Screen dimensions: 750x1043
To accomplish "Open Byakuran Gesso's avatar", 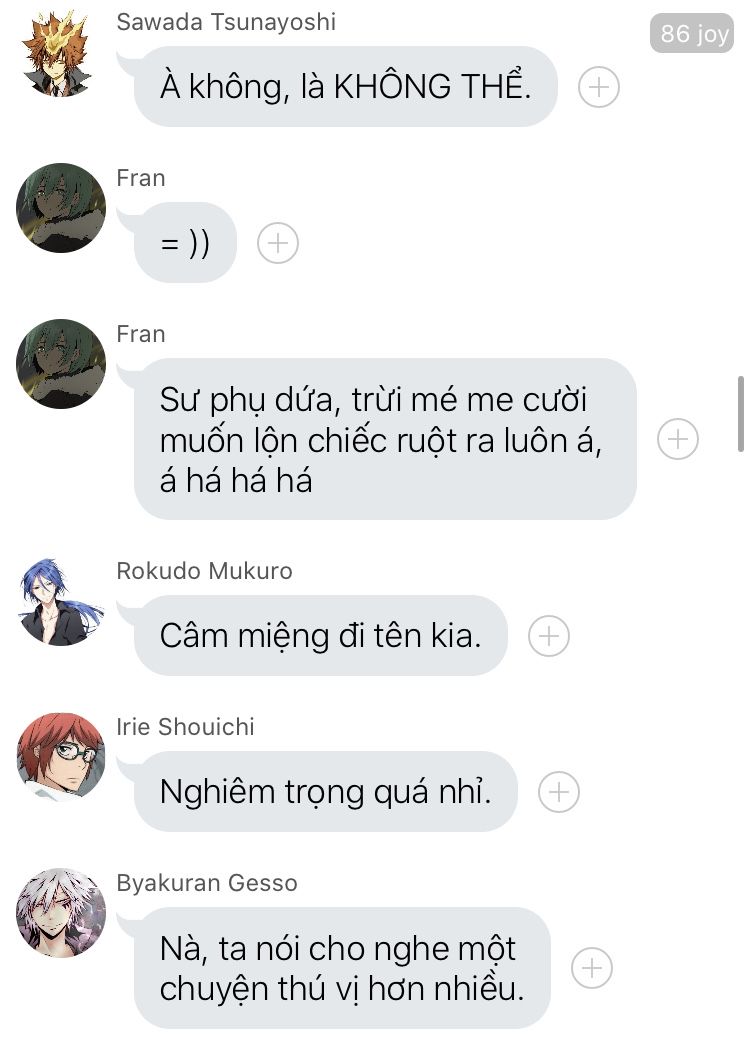I will click(x=61, y=913).
